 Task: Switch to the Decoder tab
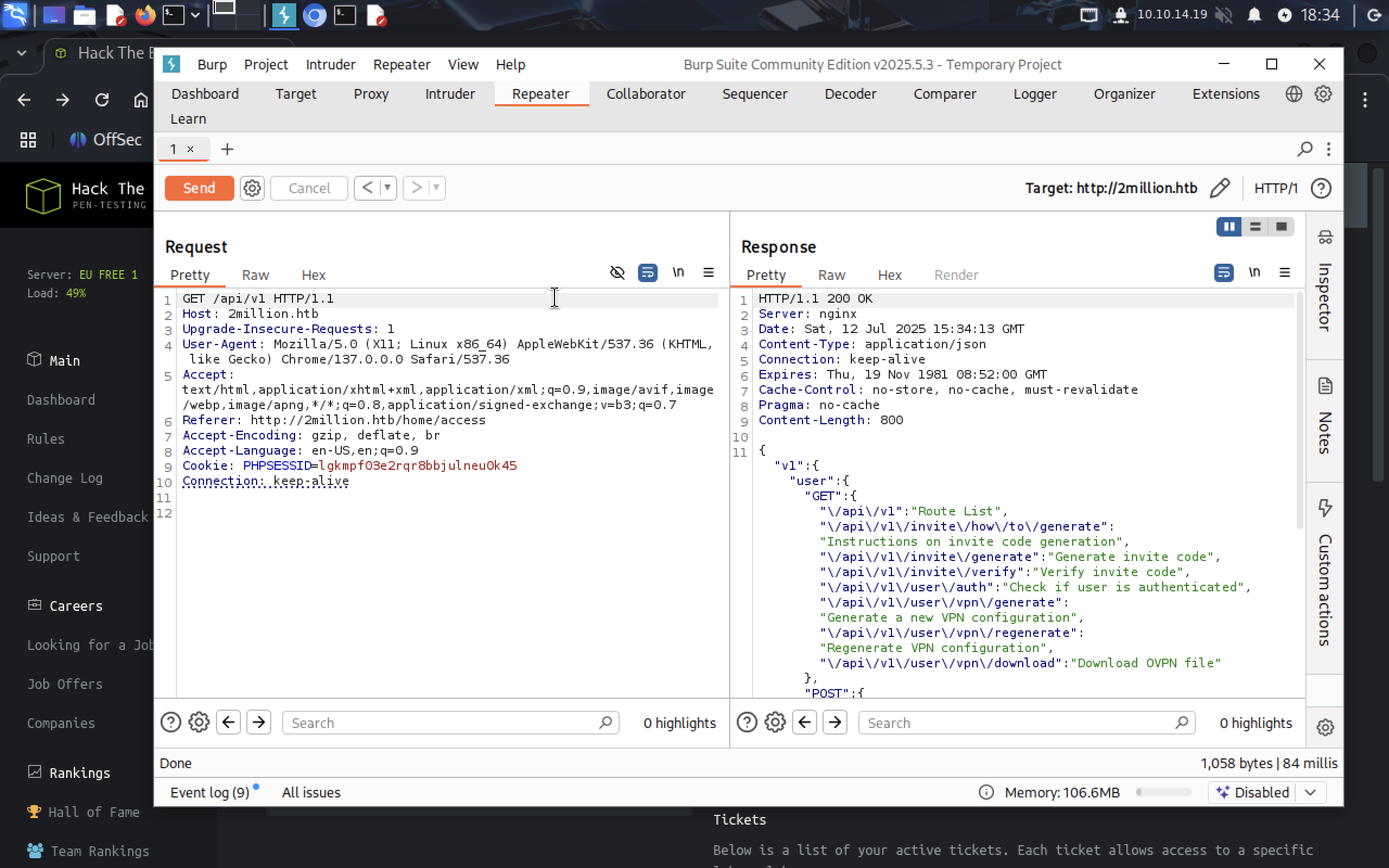(850, 93)
